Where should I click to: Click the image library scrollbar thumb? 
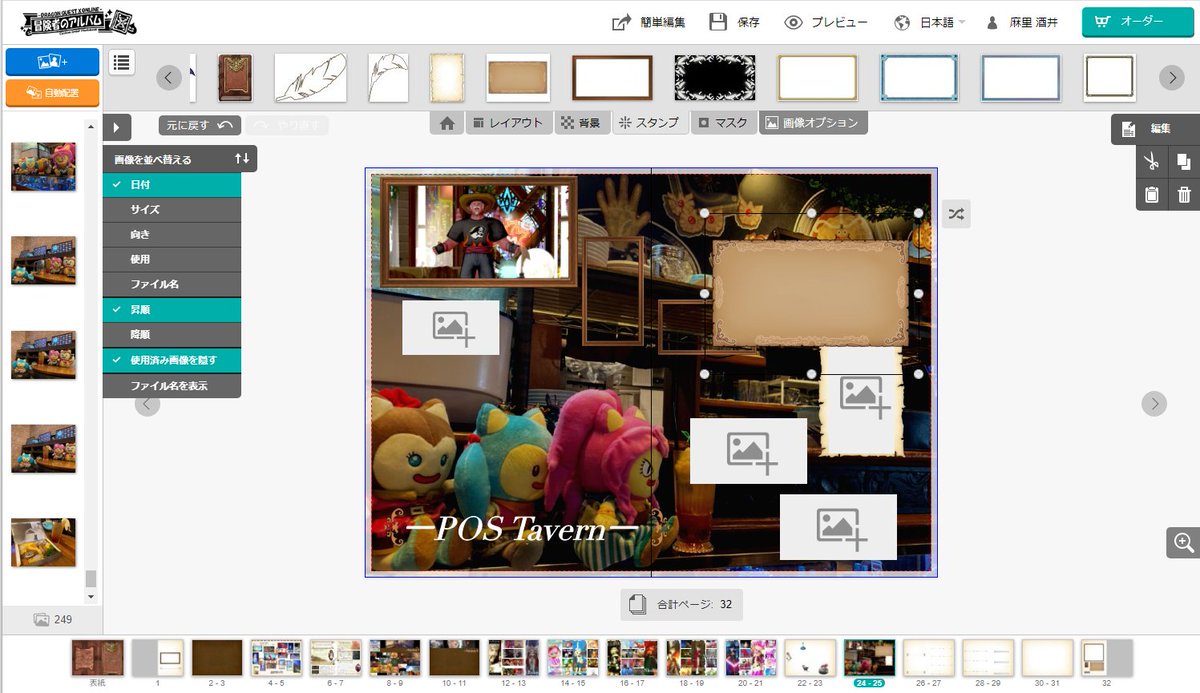(91, 579)
